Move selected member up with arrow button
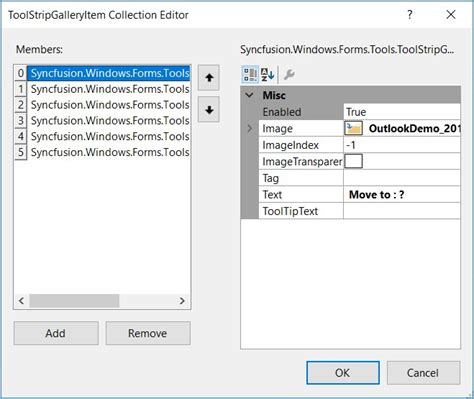 click(x=209, y=78)
